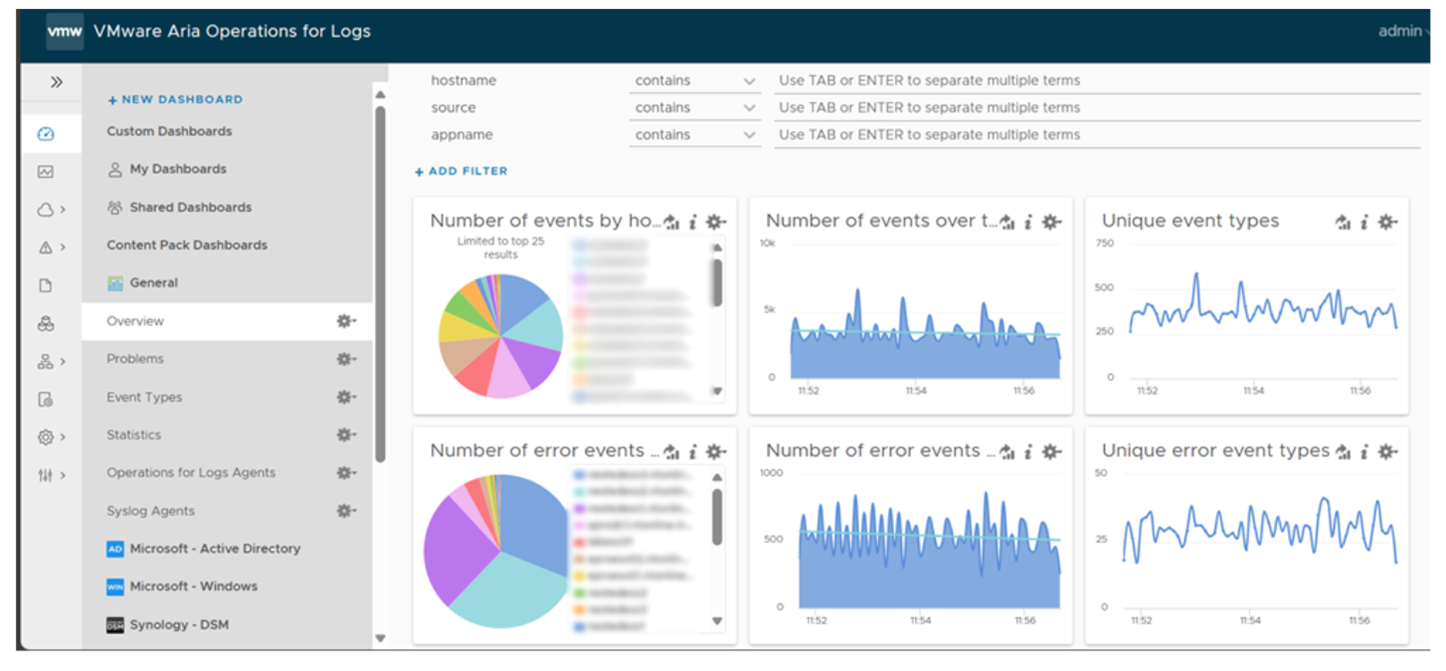
Task: Open the admin user menu
Action: (1402, 31)
